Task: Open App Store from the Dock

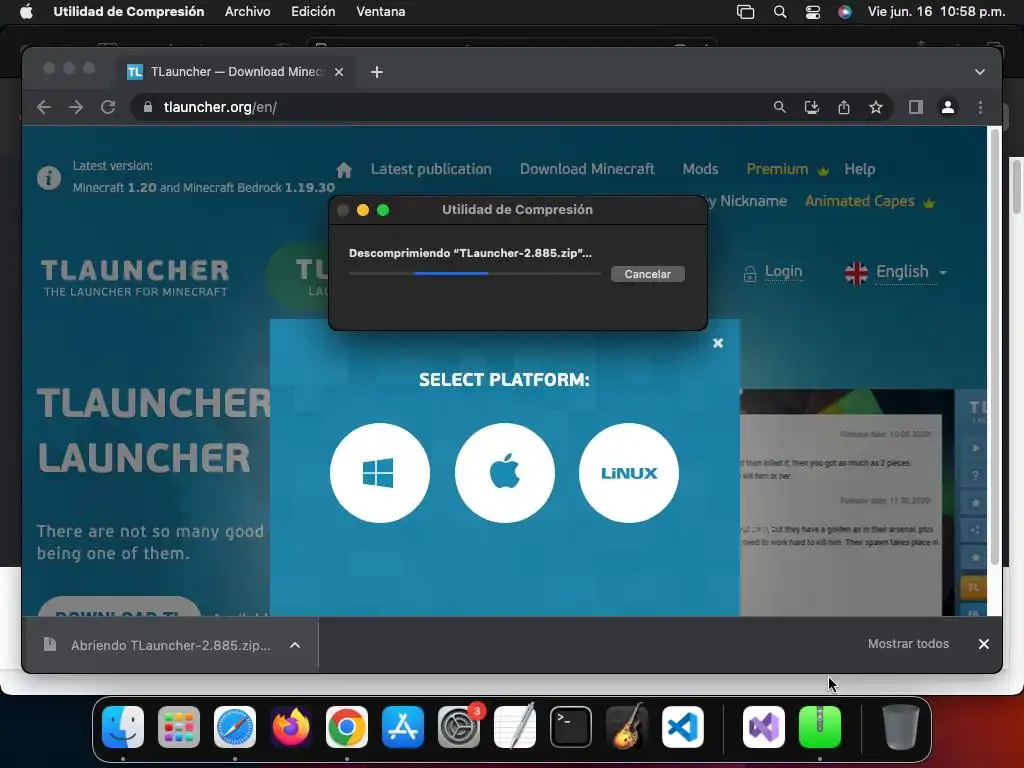Action: click(x=403, y=727)
